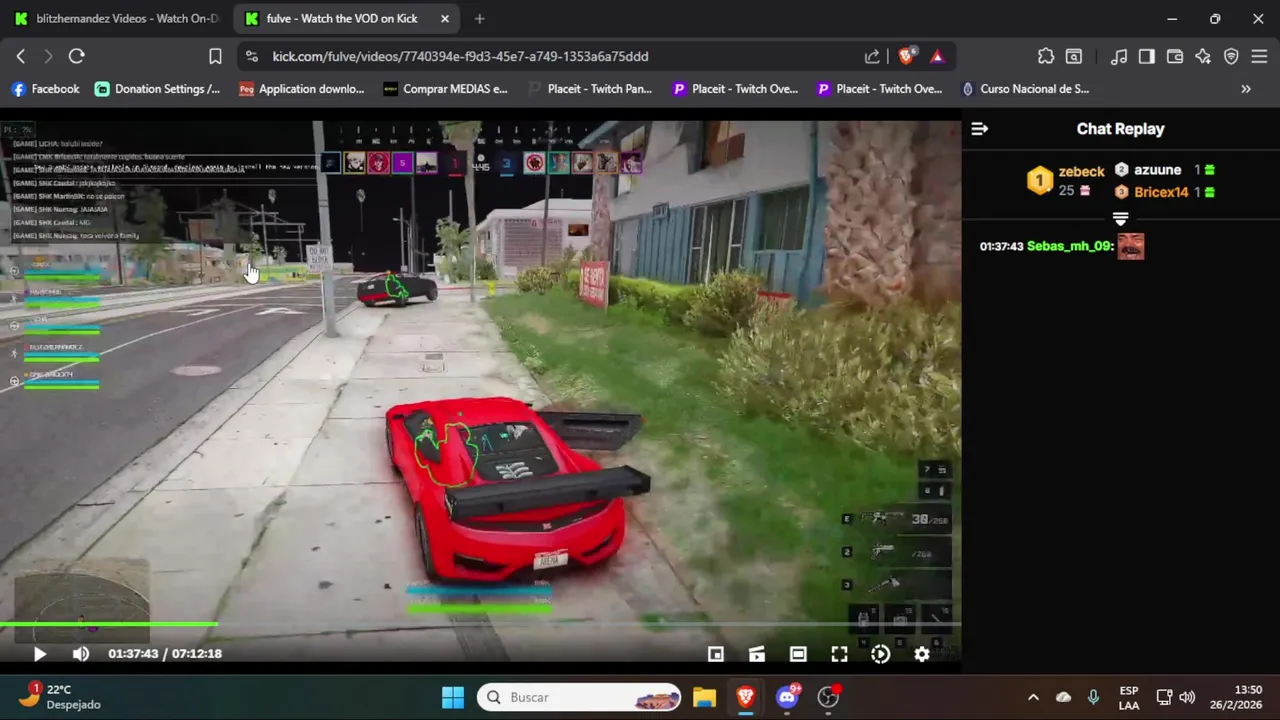This screenshot has width=1280, height=720.
Task: Click the emote in Sebas_mh_09's message
Action: coord(1131,246)
